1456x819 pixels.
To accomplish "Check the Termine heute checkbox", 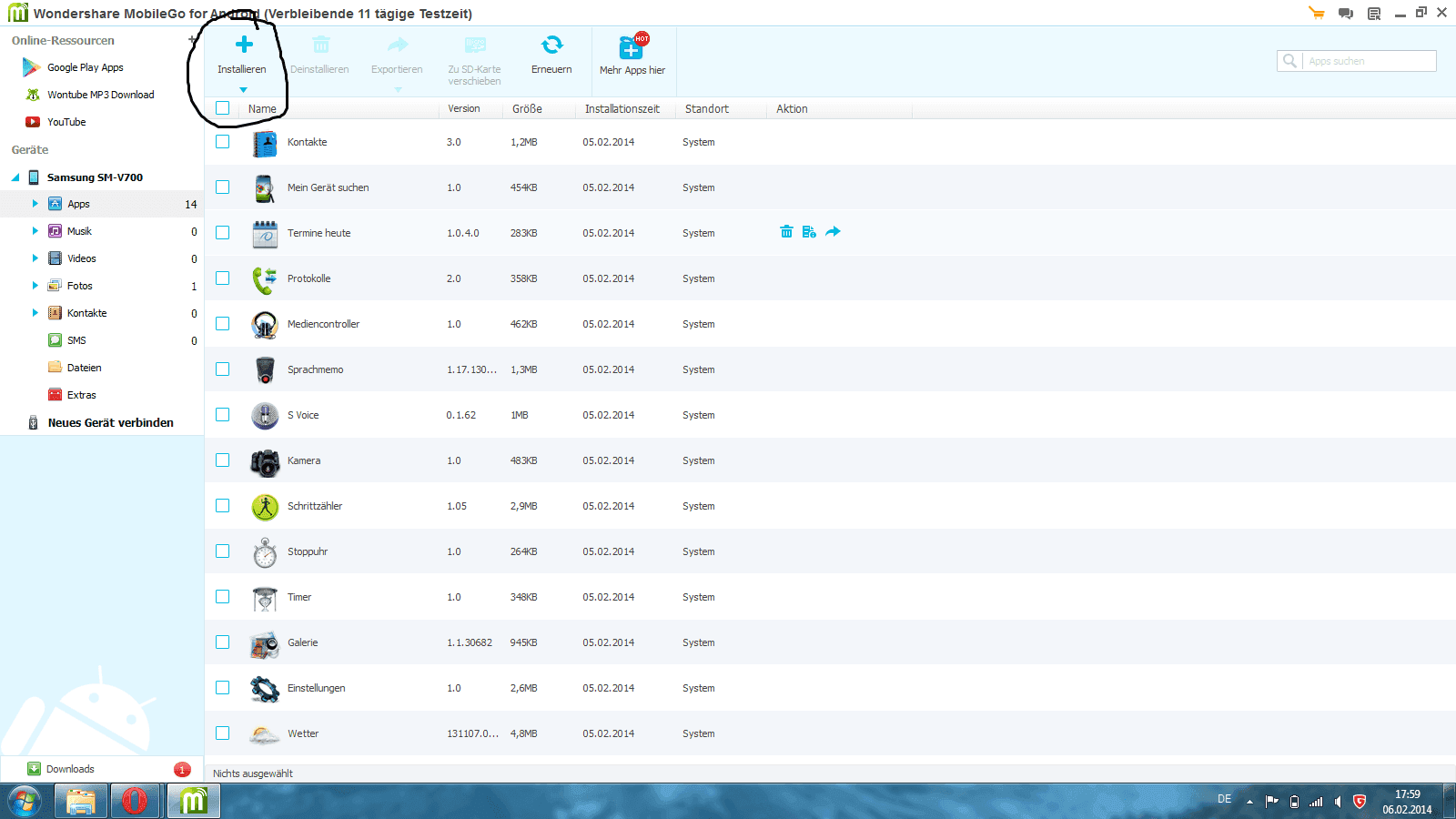I will coord(222,233).
